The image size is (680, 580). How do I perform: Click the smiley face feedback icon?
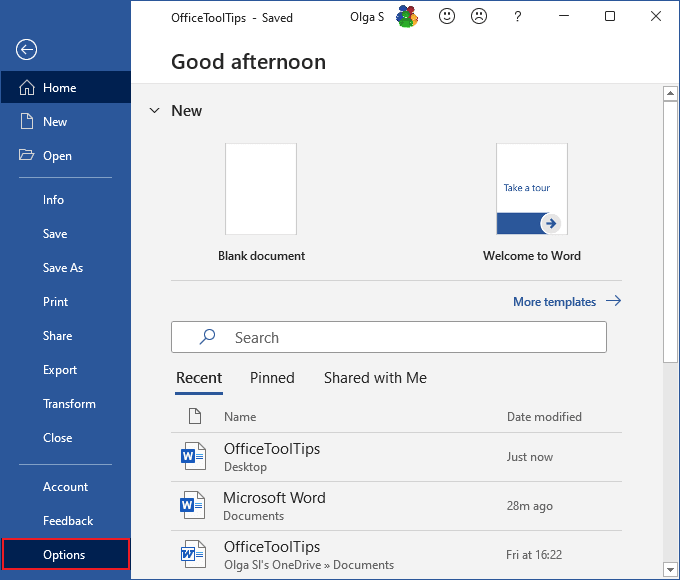(x=447, y=17)
